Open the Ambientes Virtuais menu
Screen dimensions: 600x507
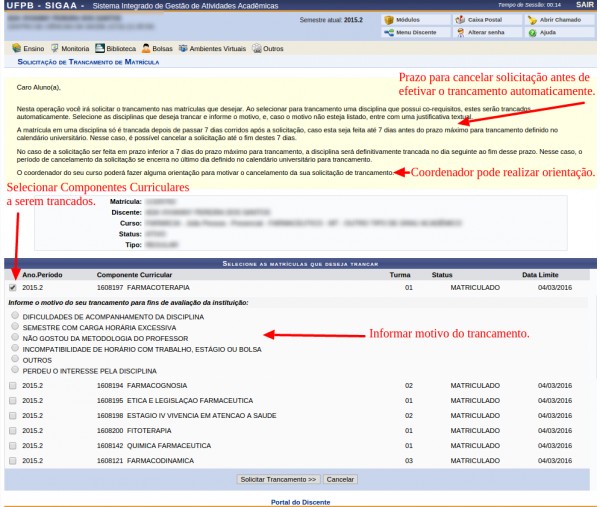[x=218, y=49]
